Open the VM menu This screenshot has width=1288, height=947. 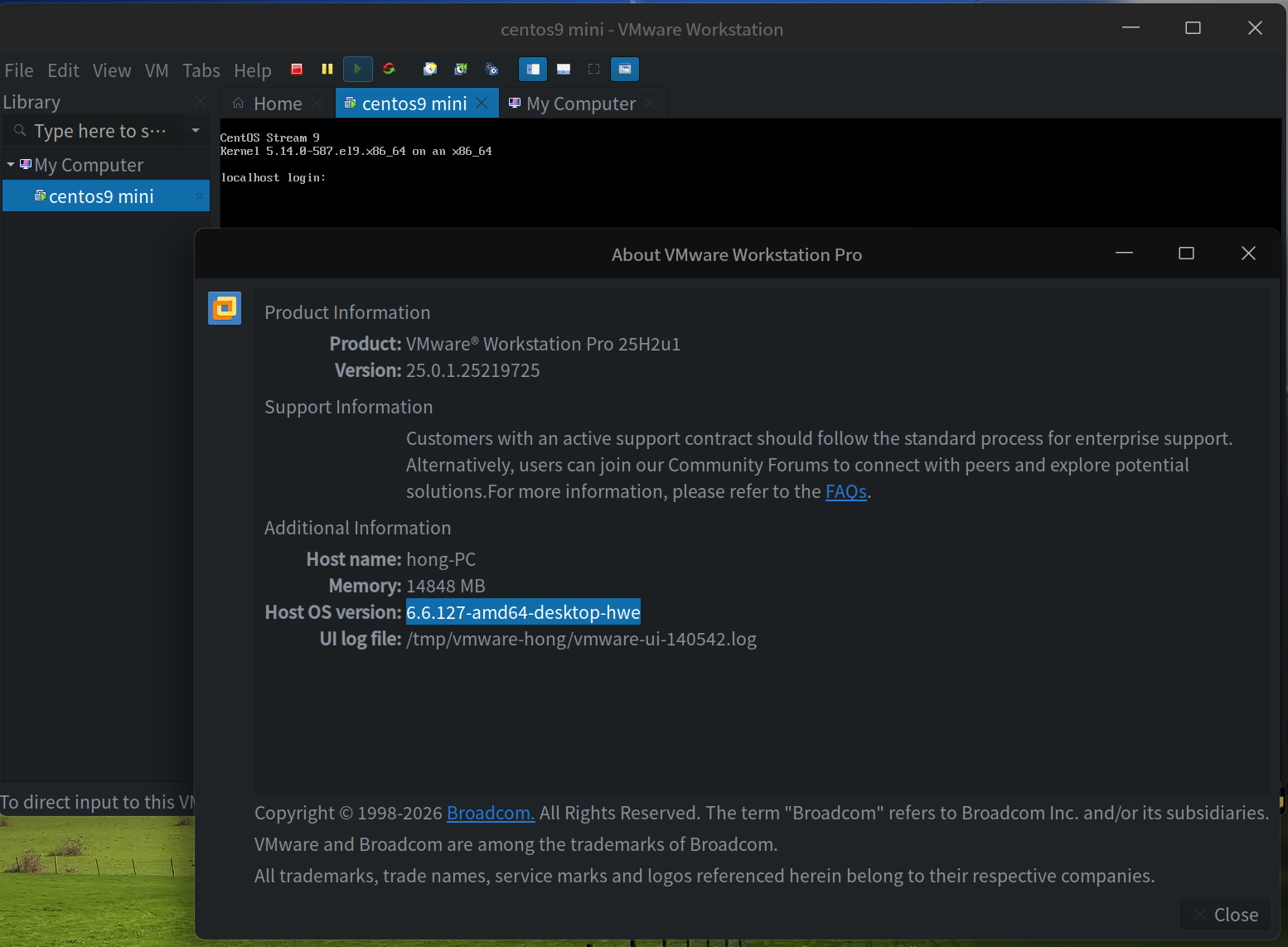(x=157, y=70)
